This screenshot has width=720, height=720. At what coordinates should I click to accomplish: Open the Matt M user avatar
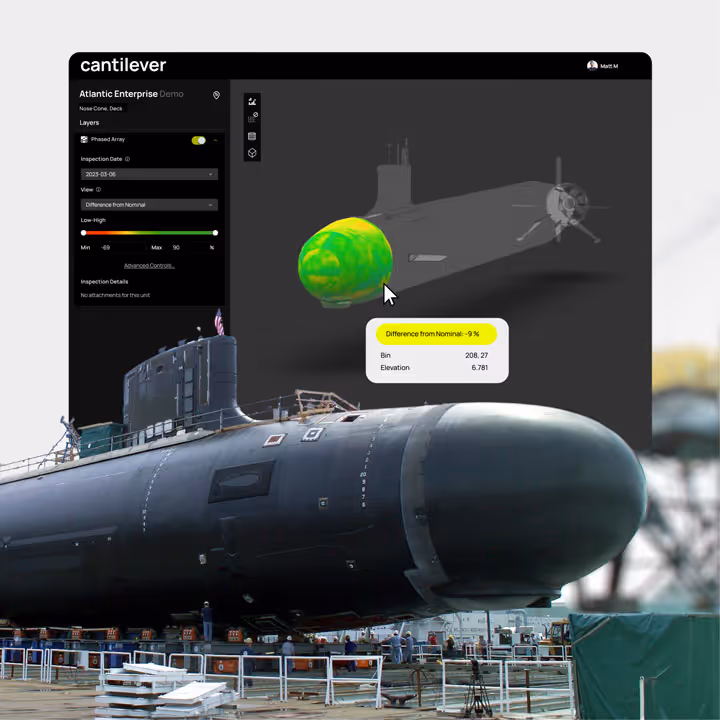click(x=592, y=66)
